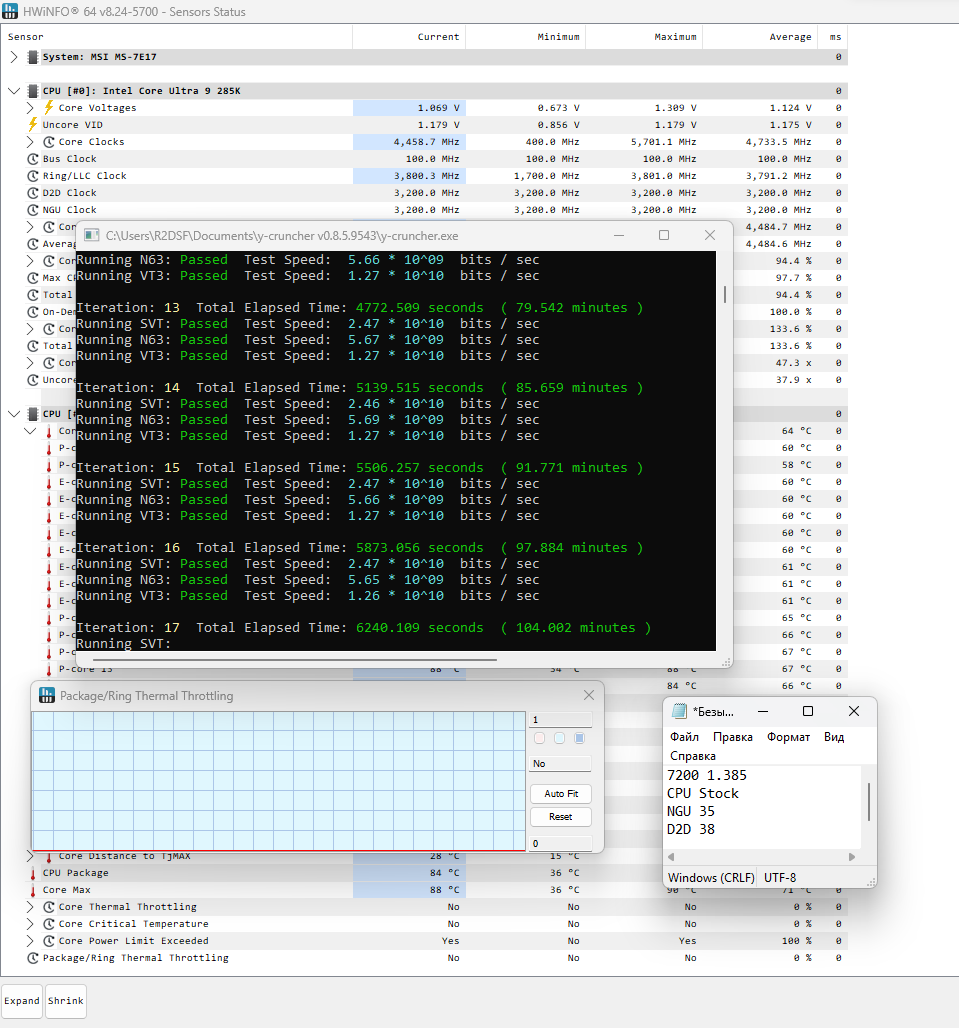Click the clock icon next to Ring/LLC Clock
959x1028 pixels.
(33, 176)
